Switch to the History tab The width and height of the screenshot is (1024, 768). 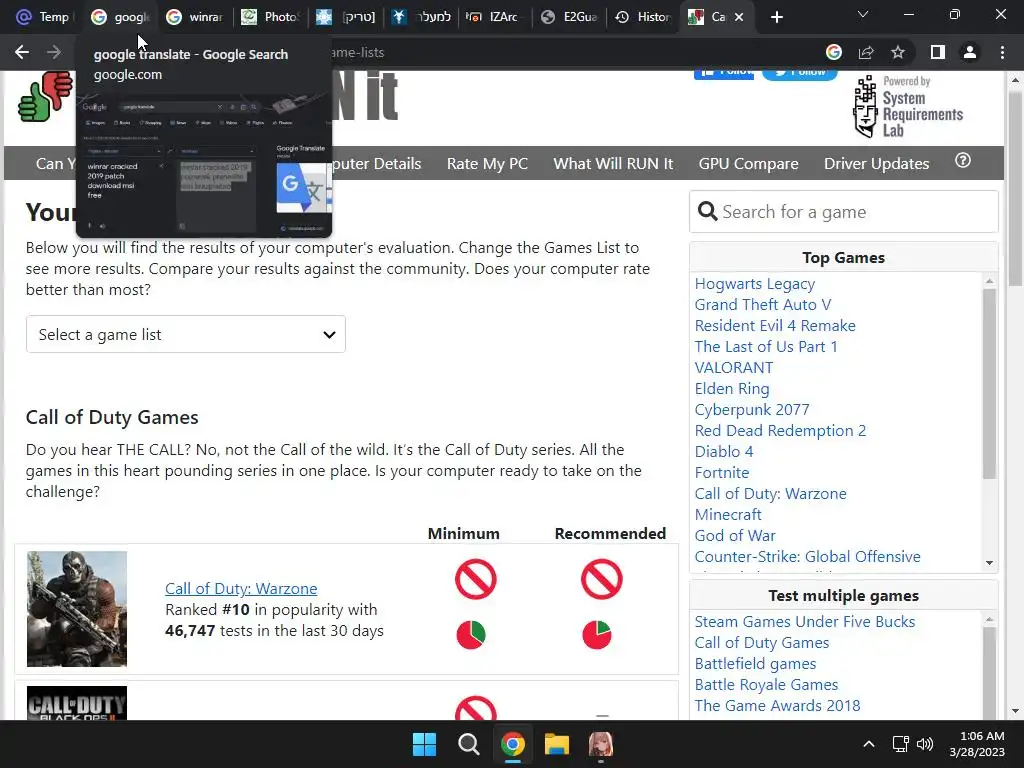click(643, 17)
